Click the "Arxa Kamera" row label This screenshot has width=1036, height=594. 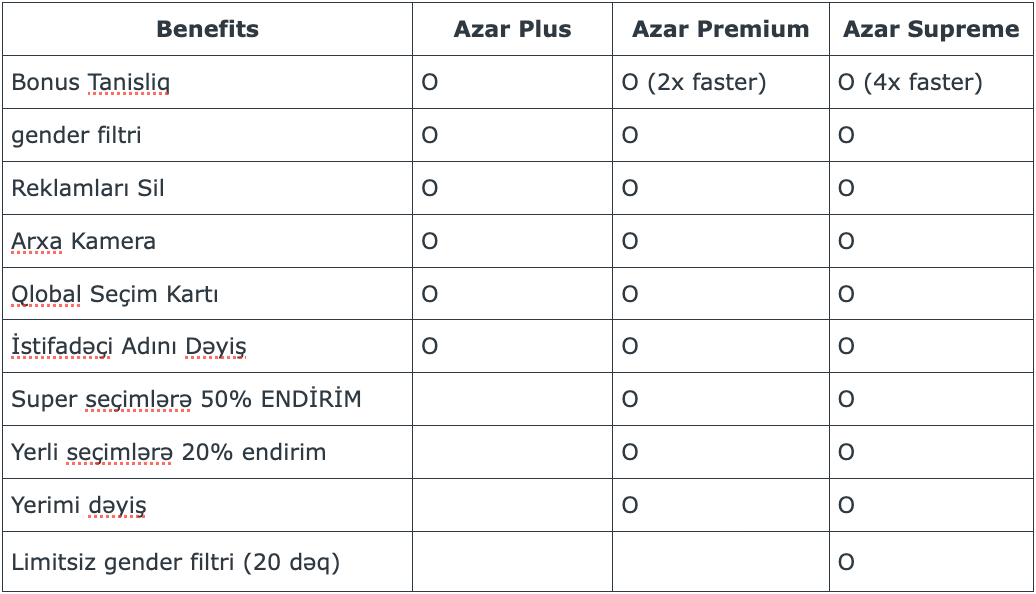pyautogui.click(x=84, y=241)
